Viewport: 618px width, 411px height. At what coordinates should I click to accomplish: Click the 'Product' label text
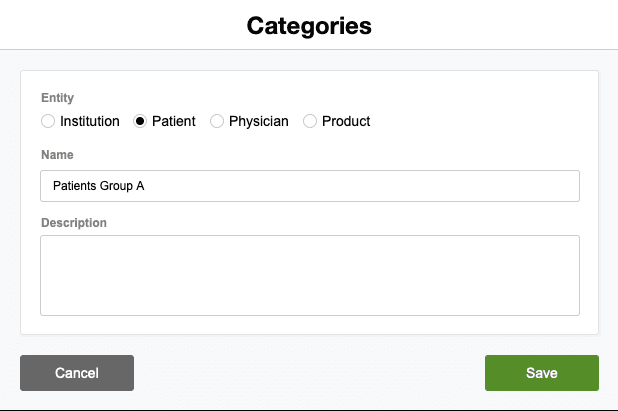pos(346,121)
